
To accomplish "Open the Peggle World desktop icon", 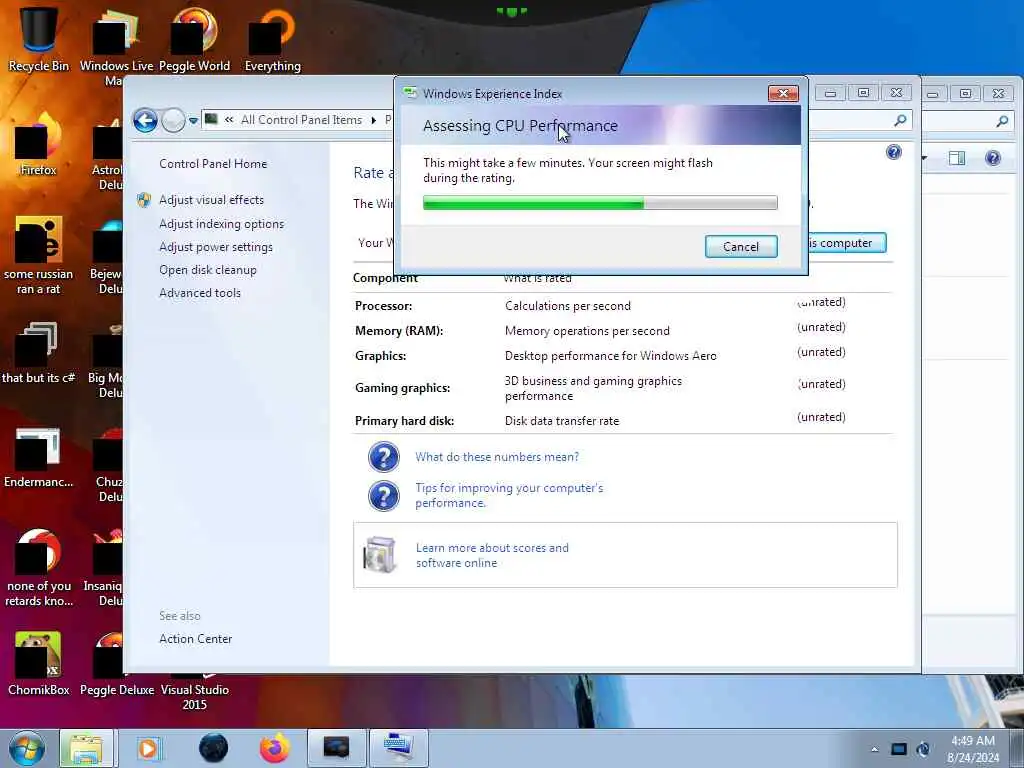I will [194, 38].
